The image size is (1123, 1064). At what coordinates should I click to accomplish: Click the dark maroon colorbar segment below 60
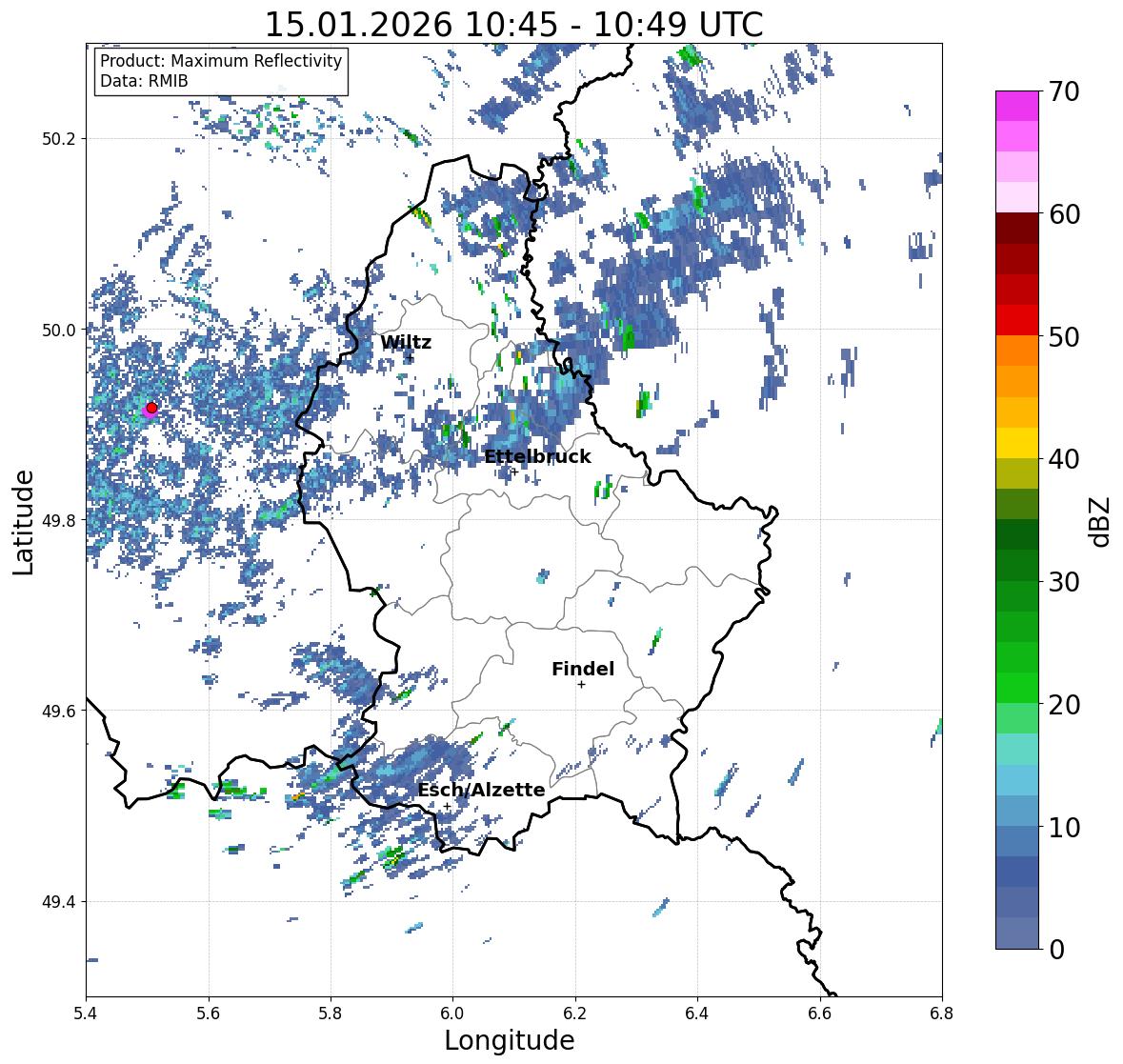tap(1017, 229)
